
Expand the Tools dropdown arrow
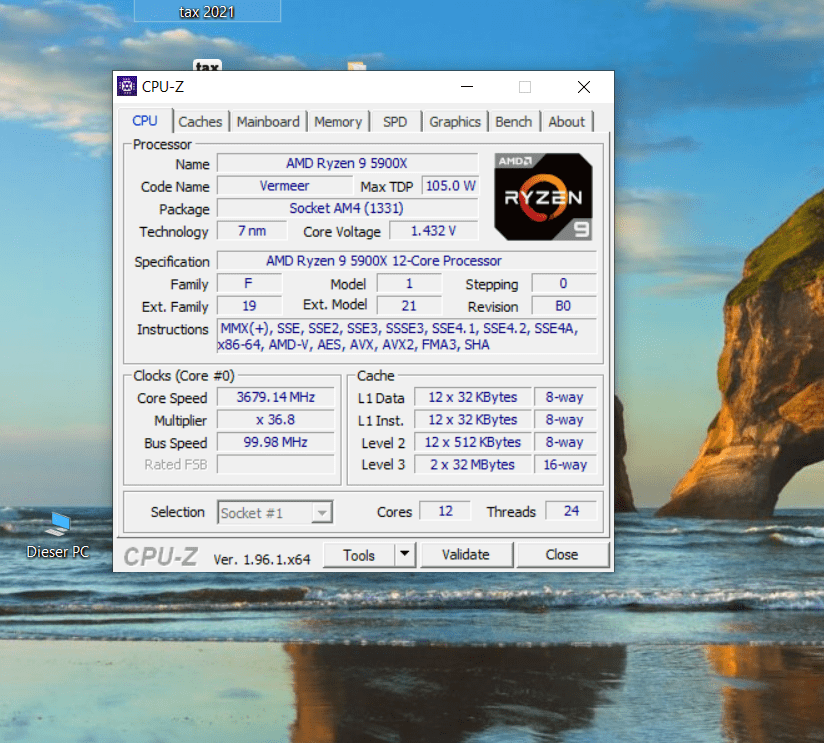405,554
